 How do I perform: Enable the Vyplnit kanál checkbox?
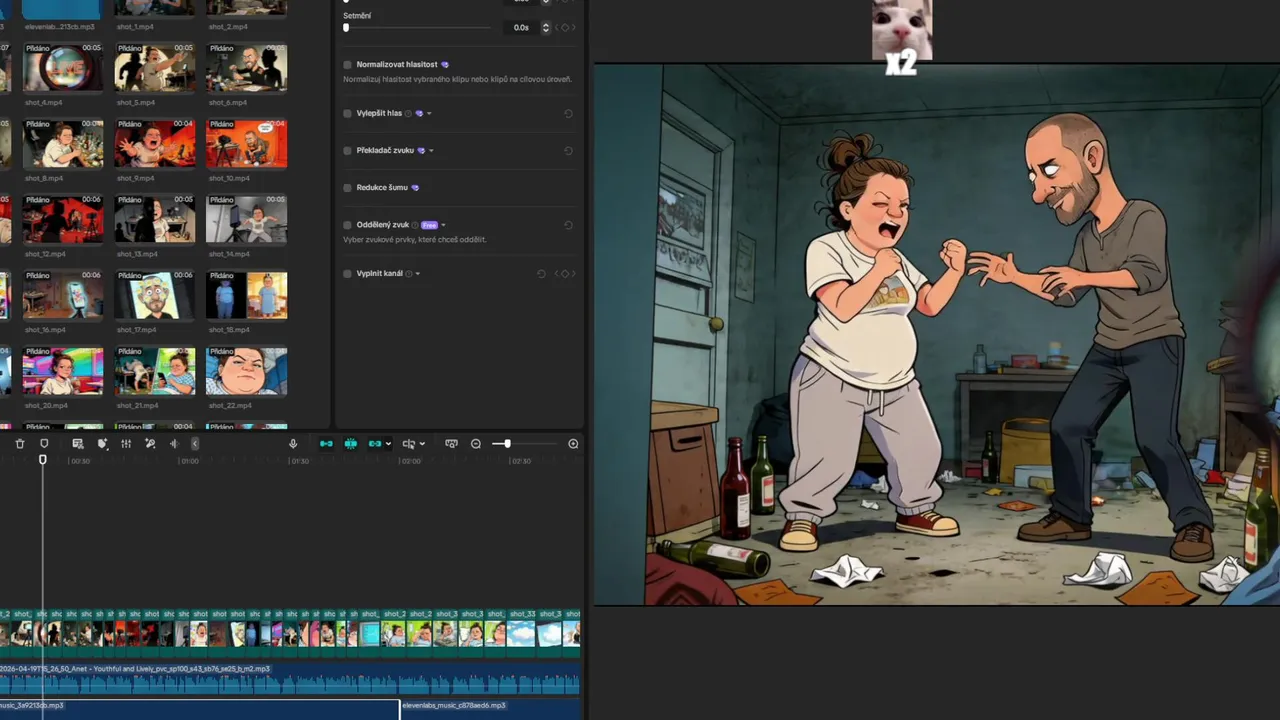click(347, 274)
